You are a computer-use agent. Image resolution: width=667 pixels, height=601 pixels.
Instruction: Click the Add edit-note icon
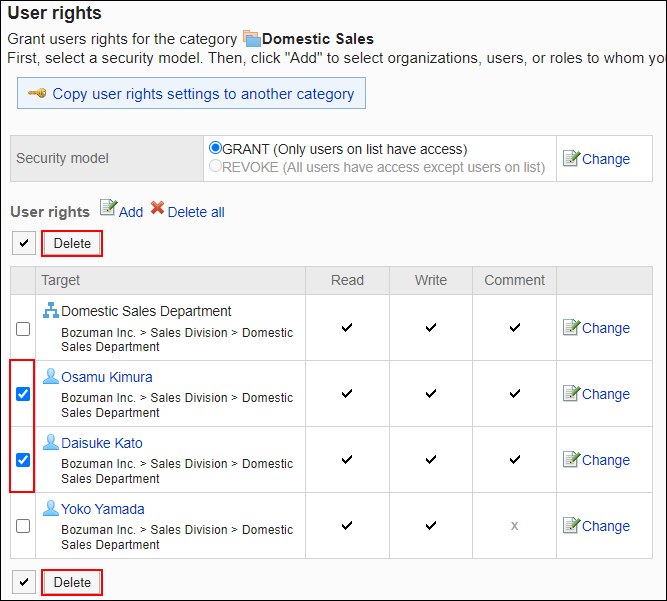(108, 208)
